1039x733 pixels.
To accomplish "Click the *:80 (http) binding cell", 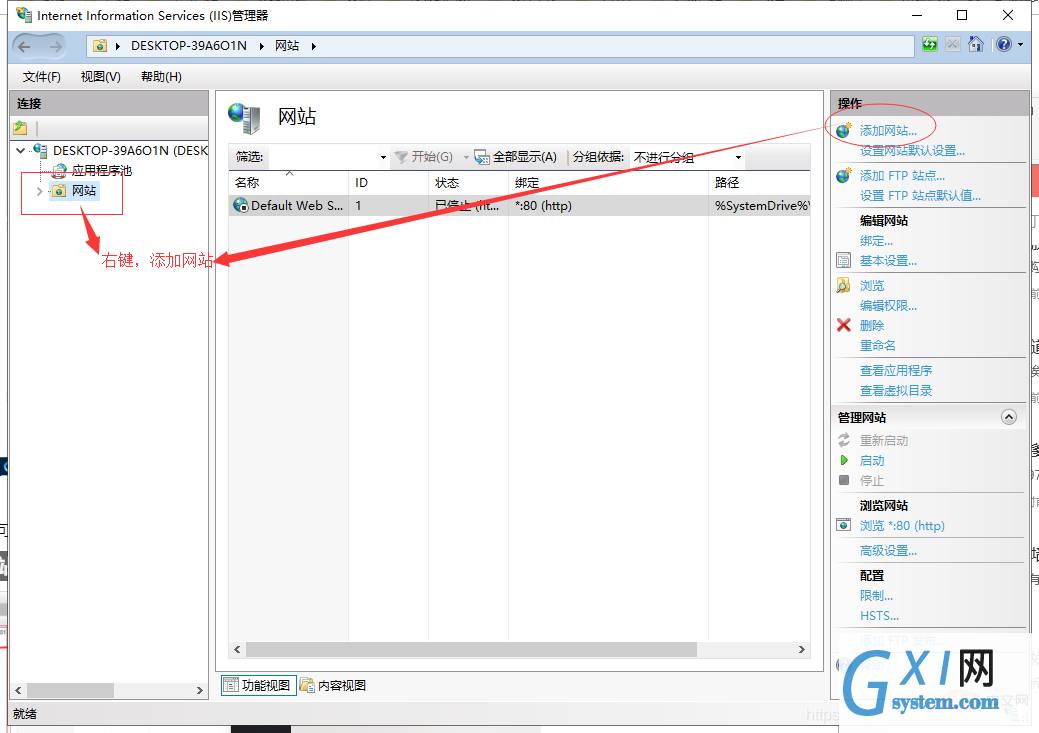I will coord(543,205).
